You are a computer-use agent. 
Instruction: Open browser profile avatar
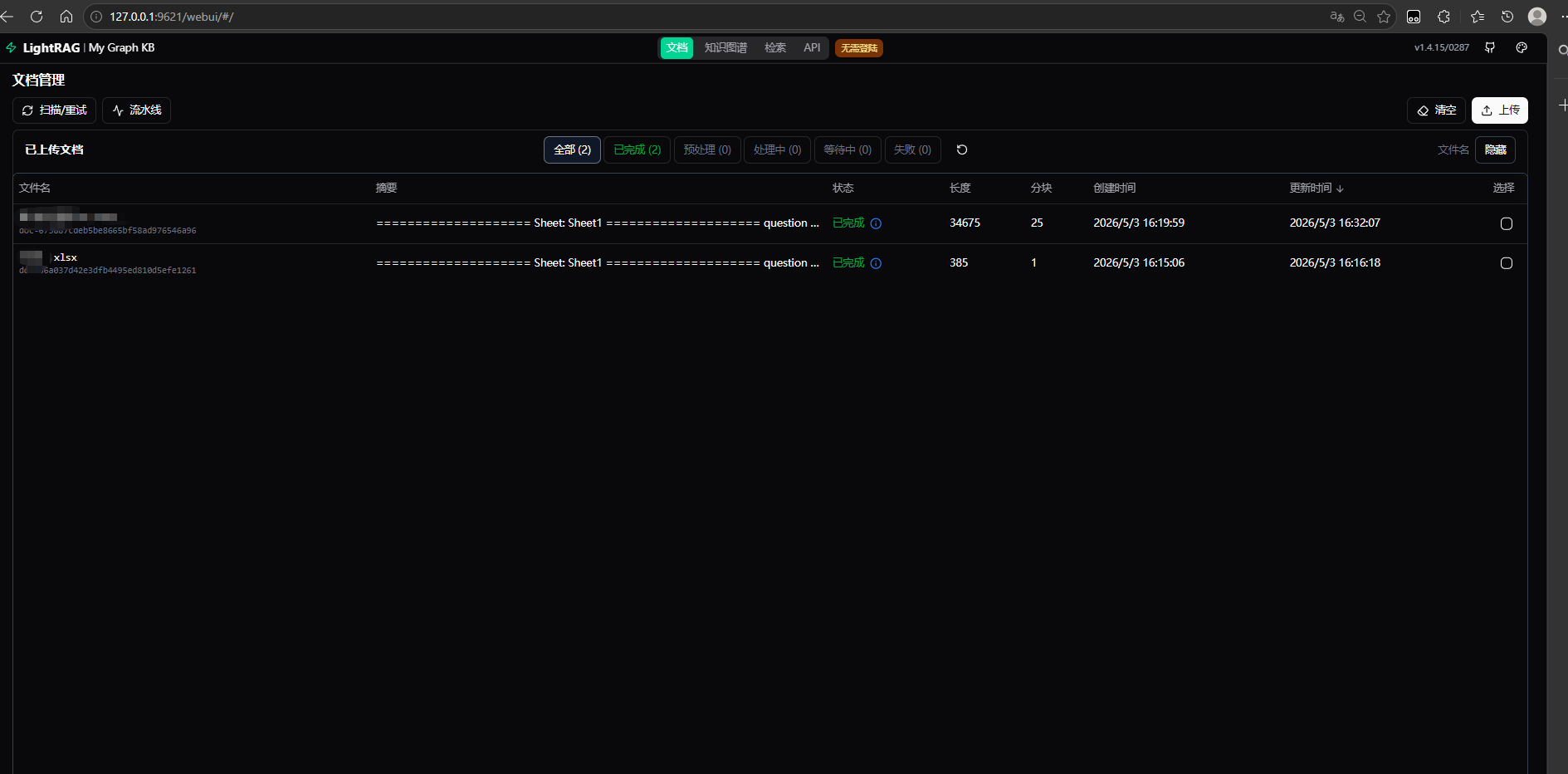[x=1537, y=17]
